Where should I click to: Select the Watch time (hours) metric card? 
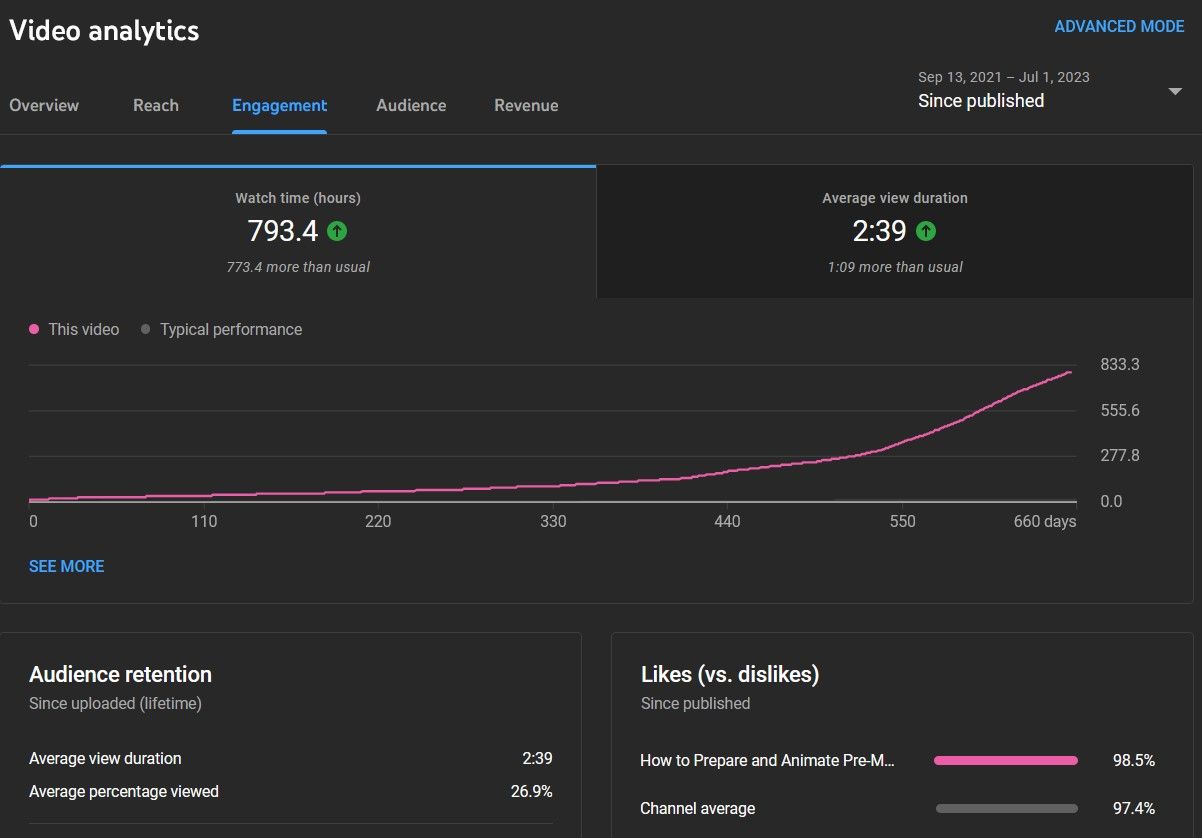(297, 230)
